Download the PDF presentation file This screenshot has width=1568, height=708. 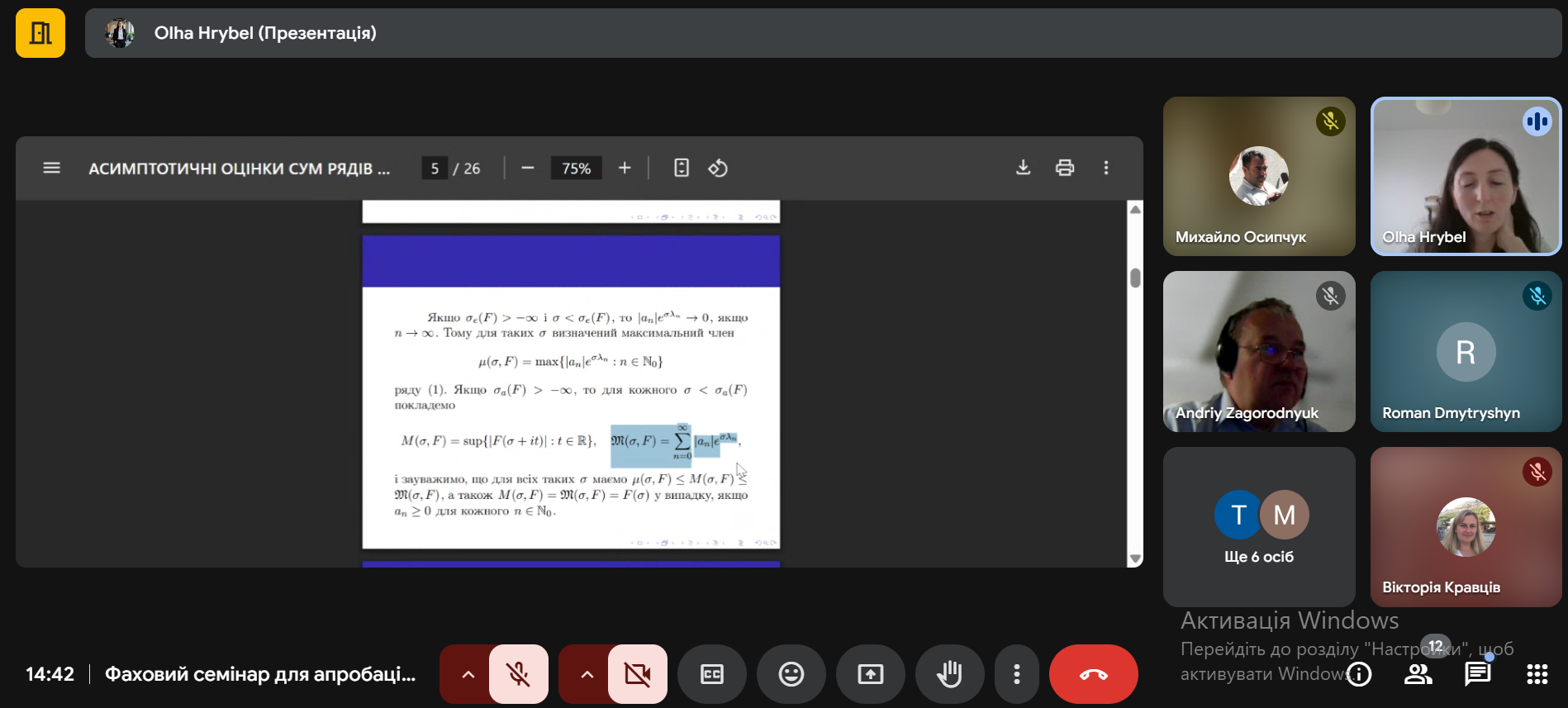(x=1023, y=168)
